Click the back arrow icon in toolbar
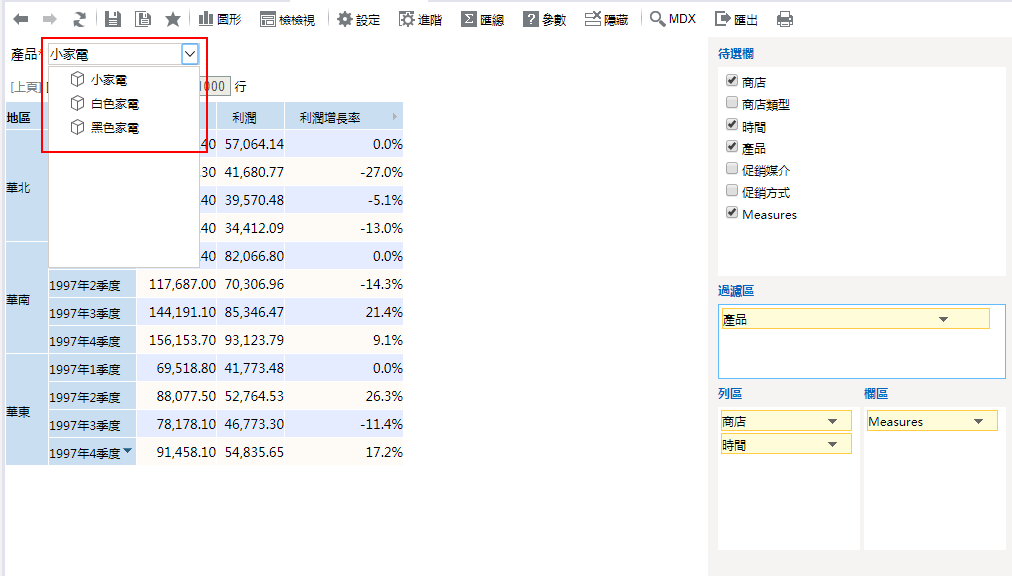The height and width of the screenshot is (576, 1012). 20,19
